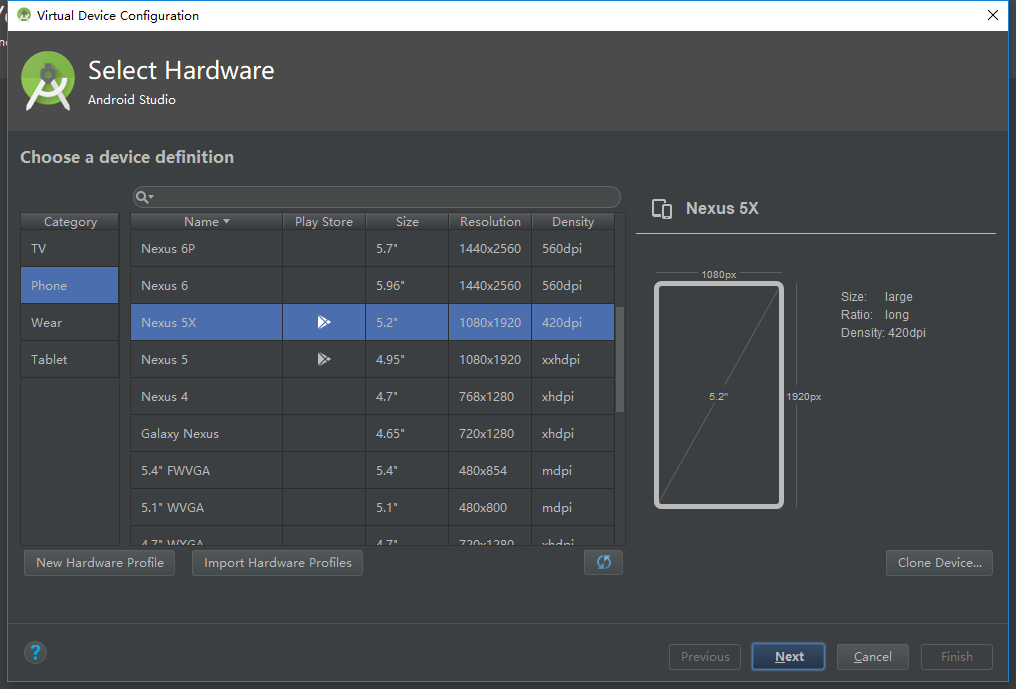Click the xxhdpi density cell

click(x=573, y=359)
